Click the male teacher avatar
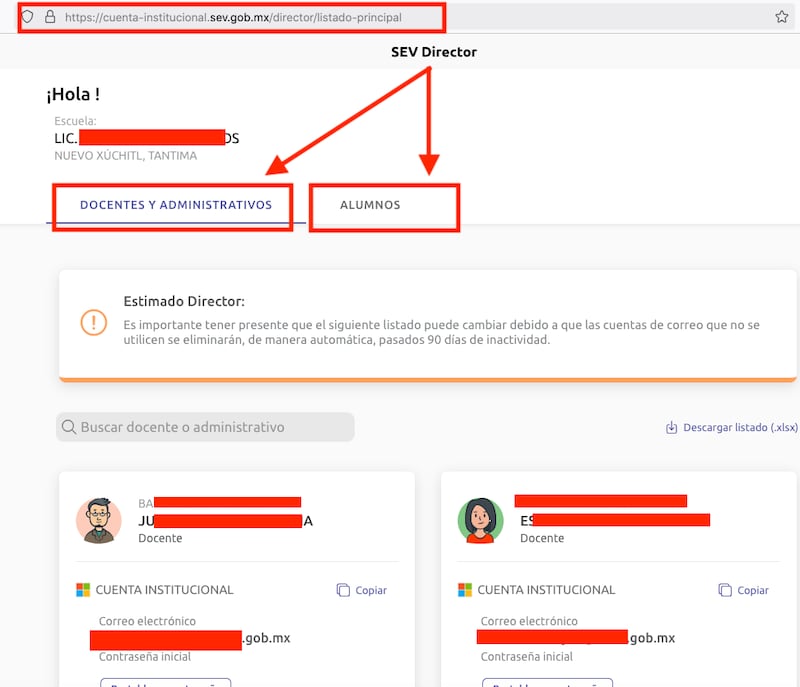The height and width of the screenshot is (687, 800). tap(99, 520)
